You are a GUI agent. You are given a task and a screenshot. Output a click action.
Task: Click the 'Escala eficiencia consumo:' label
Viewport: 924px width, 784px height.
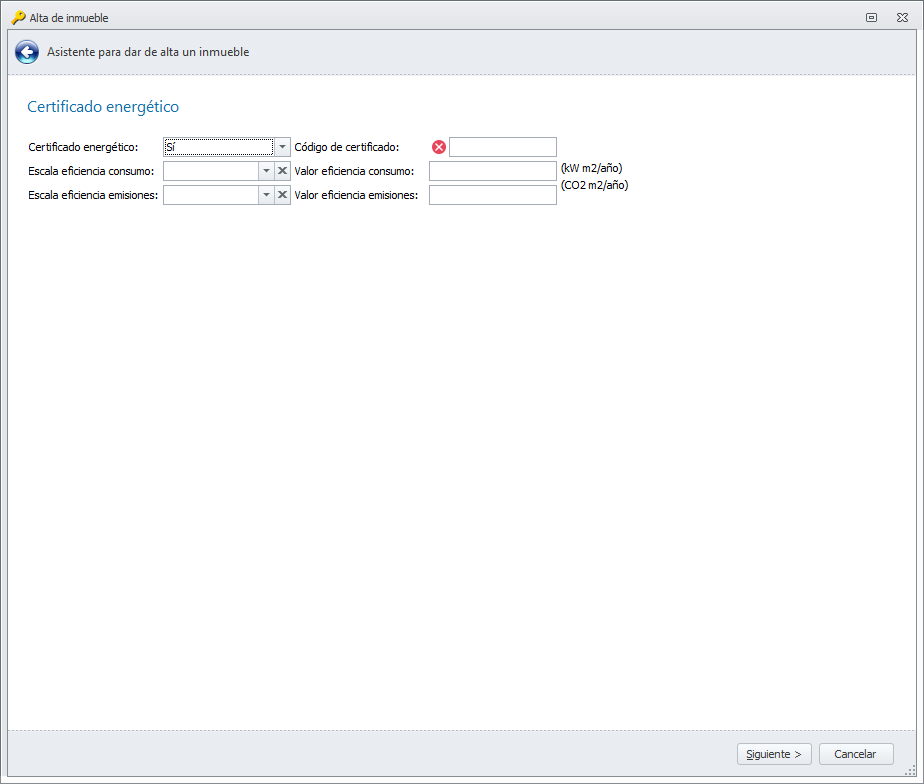[91, 171]
